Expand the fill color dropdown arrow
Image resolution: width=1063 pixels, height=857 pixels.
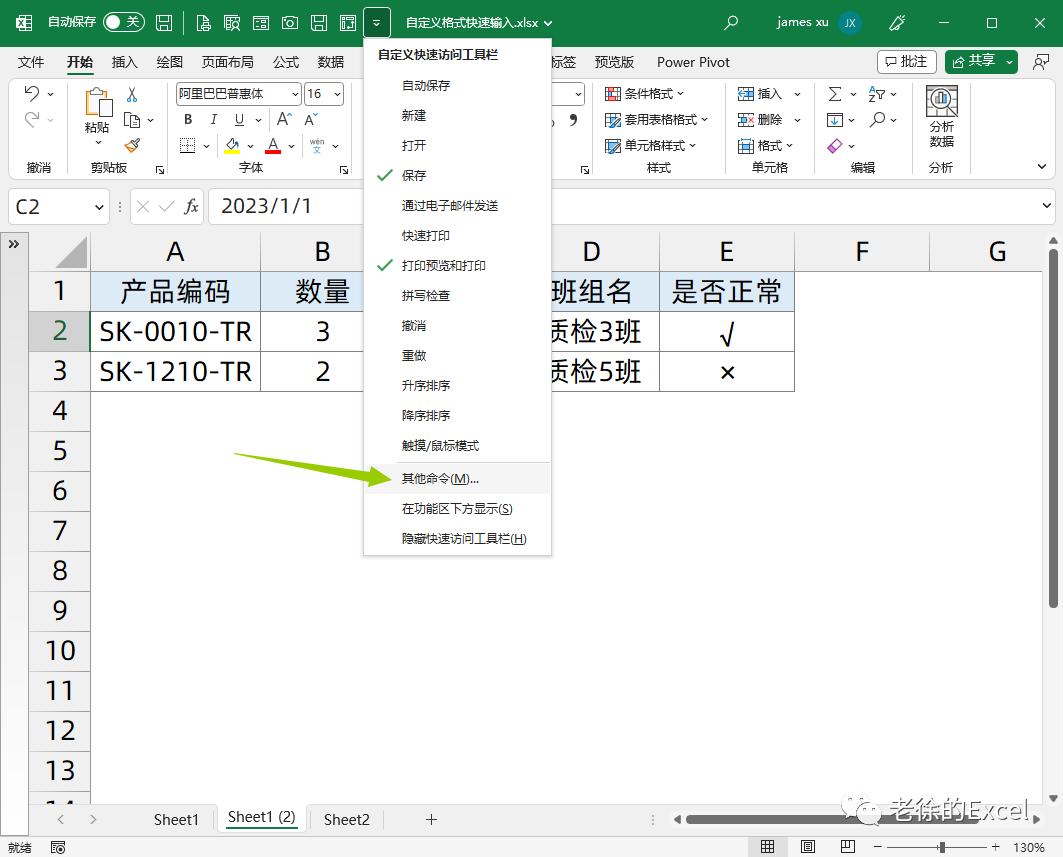point(250,146)
